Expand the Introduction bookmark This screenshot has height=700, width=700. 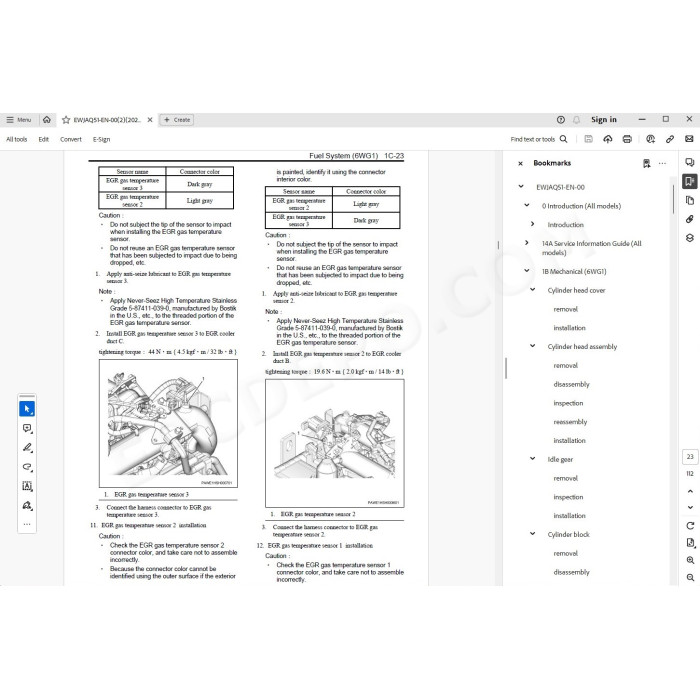pyautogui.click(x=532, y=224)
